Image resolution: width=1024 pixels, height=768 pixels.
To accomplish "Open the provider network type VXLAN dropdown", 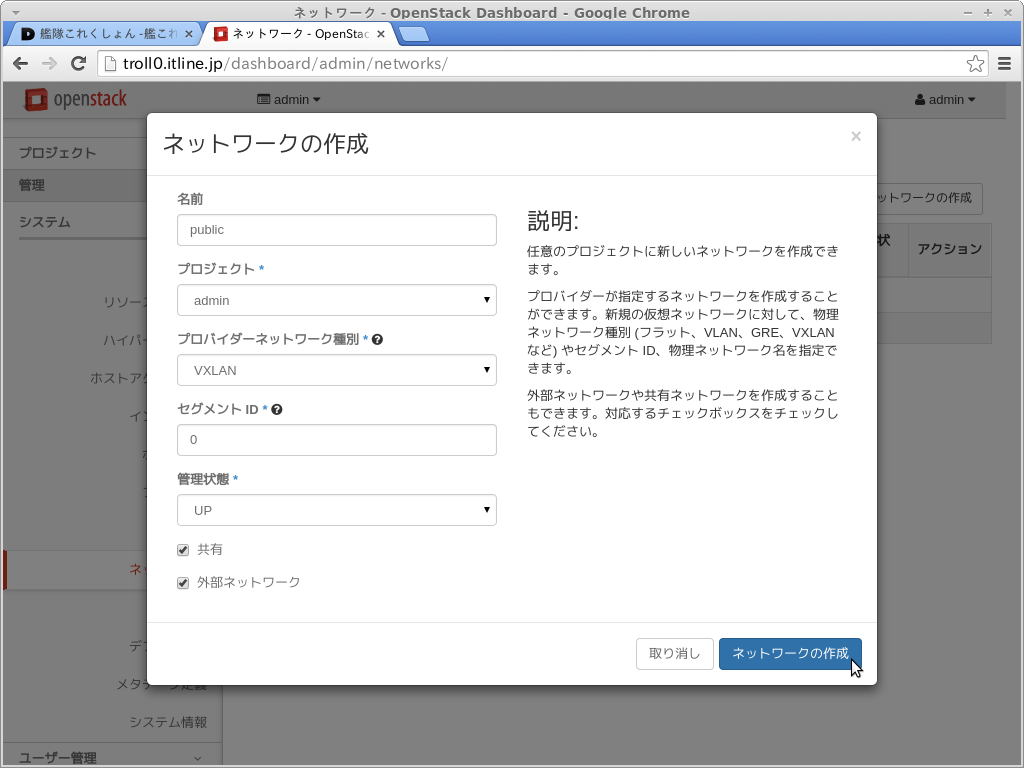I will click(336, 370).
